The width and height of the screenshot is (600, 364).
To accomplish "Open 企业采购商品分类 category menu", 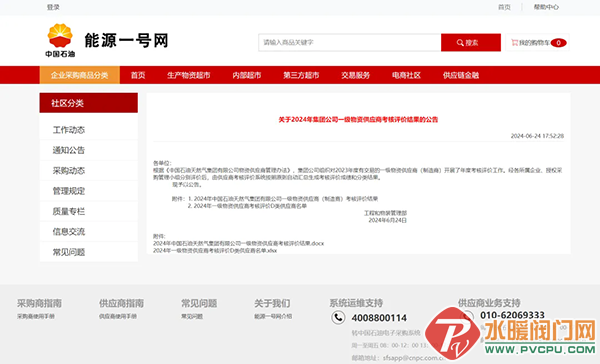I will pos(80,75).
